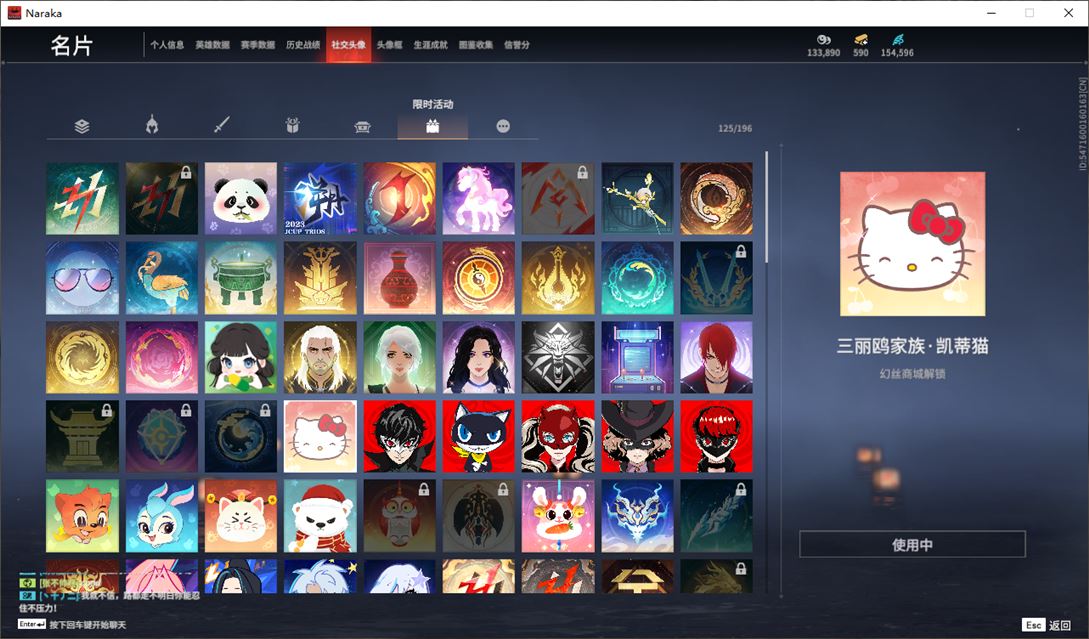Select the green 劫 avatar

(x=83, y=199)
